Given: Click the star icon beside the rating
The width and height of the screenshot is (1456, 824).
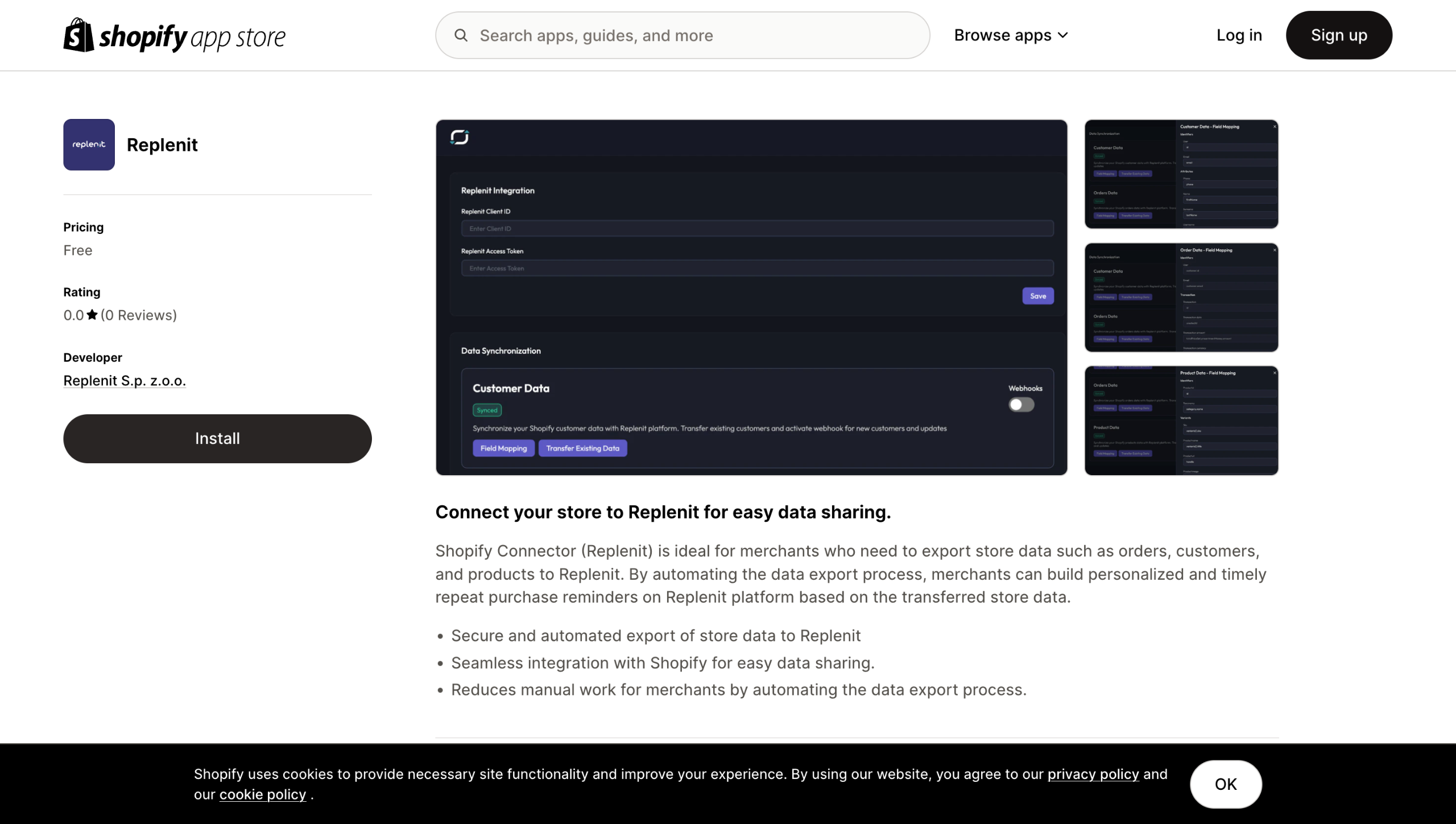Looking at the screenshot, I should pos(92,315).
